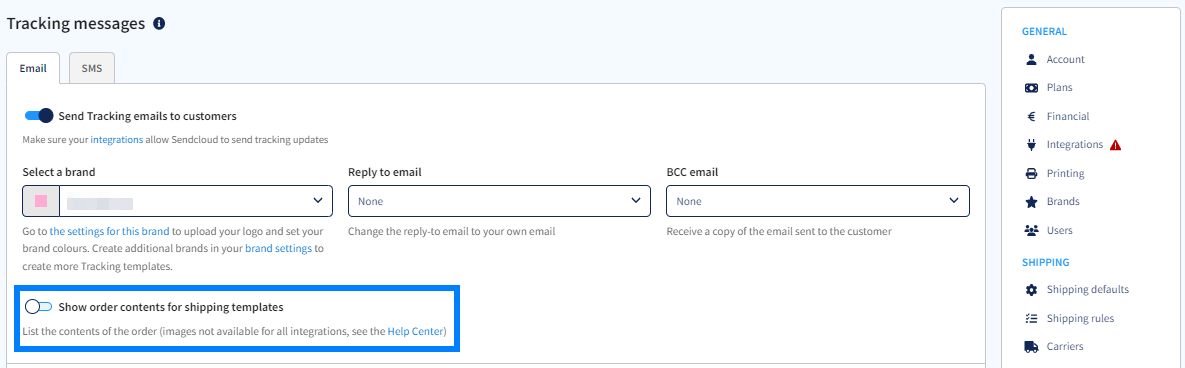Select the Email tab
Screen dimensions: 1185x368
(32, 68)
